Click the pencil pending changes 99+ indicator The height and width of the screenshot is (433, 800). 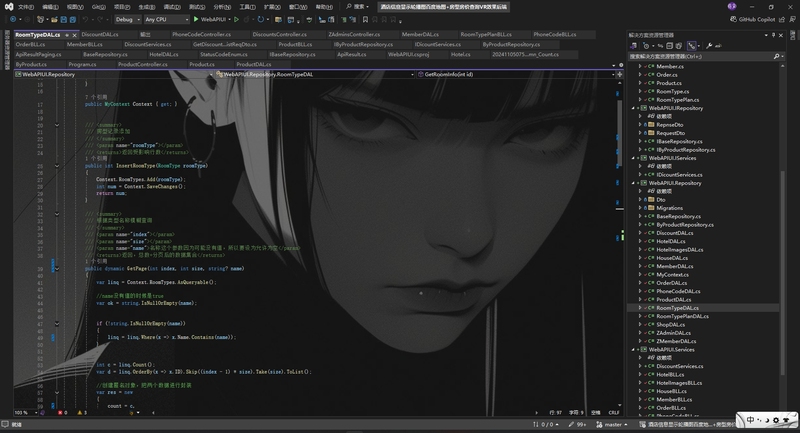[x=577, y=424]
